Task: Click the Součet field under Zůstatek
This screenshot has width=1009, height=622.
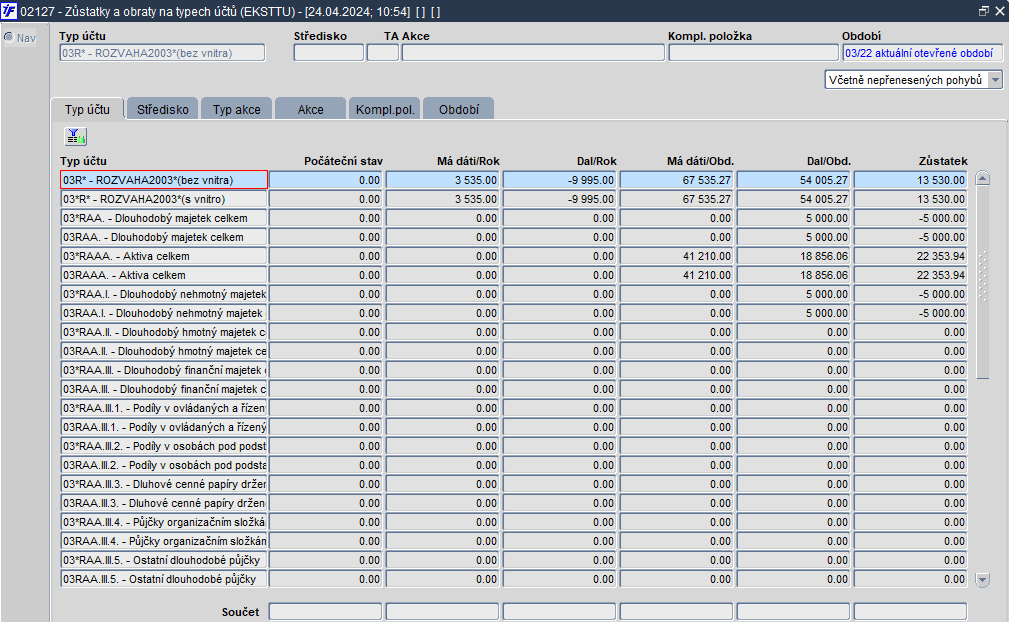Action: [x=911, y=611]
